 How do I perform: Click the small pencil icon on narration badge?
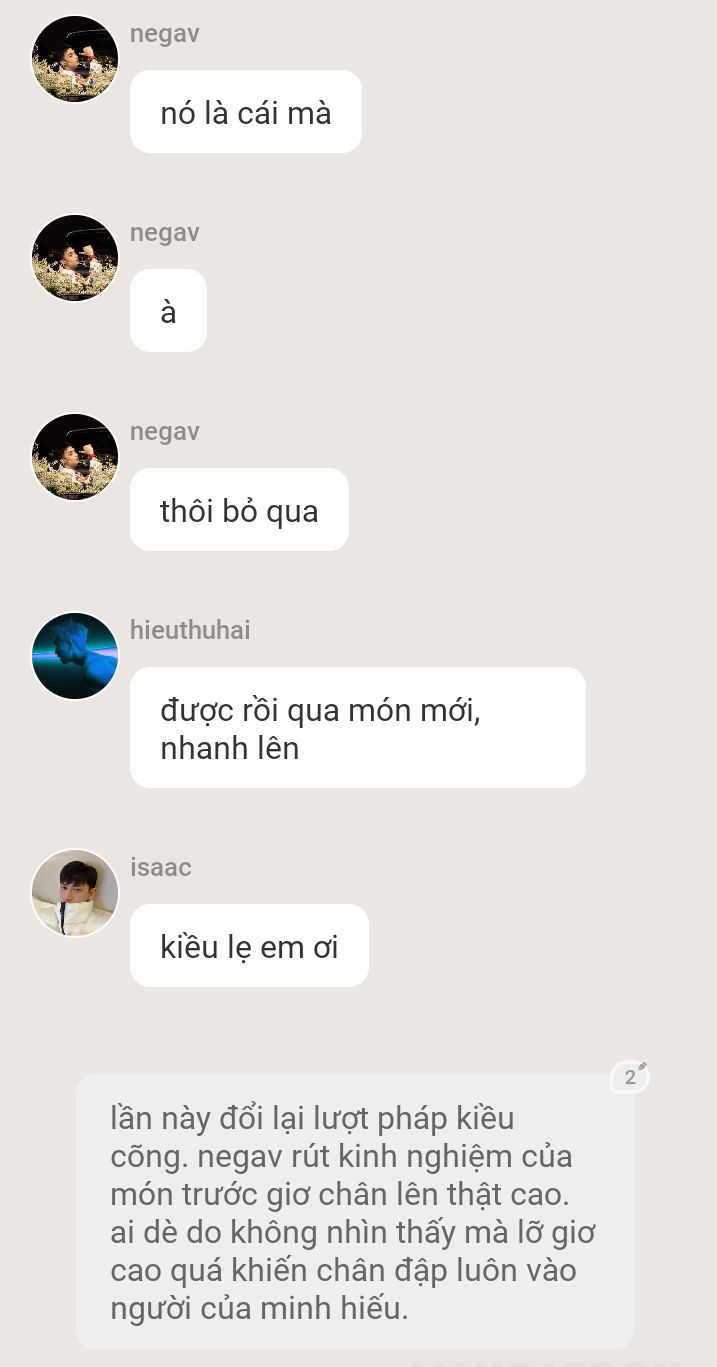point(643,1067)
